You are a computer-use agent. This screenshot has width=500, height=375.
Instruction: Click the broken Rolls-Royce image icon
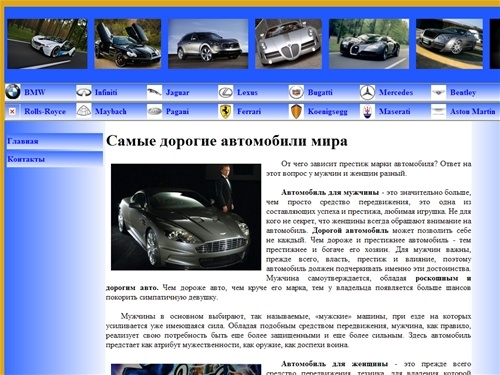(x=12, y=111)
